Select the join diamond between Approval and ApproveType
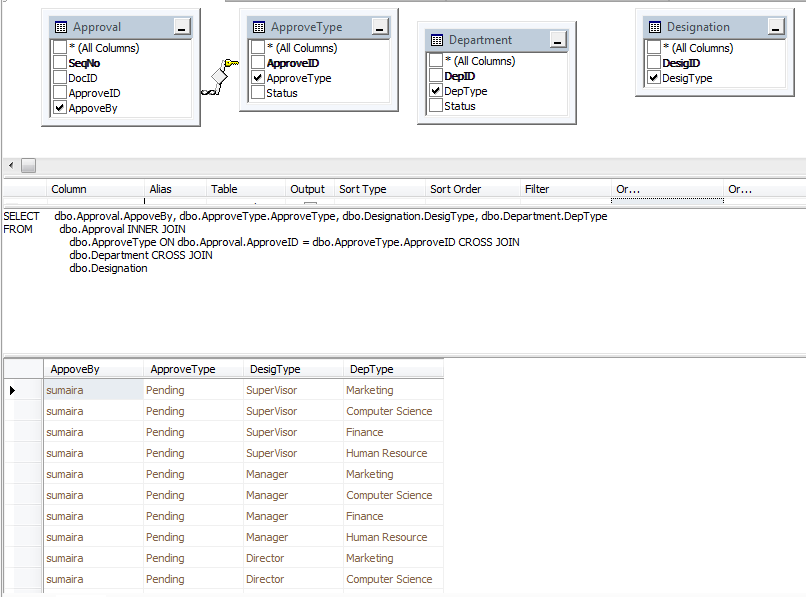This screenshot has height=597, width=806. coord(219,77)
